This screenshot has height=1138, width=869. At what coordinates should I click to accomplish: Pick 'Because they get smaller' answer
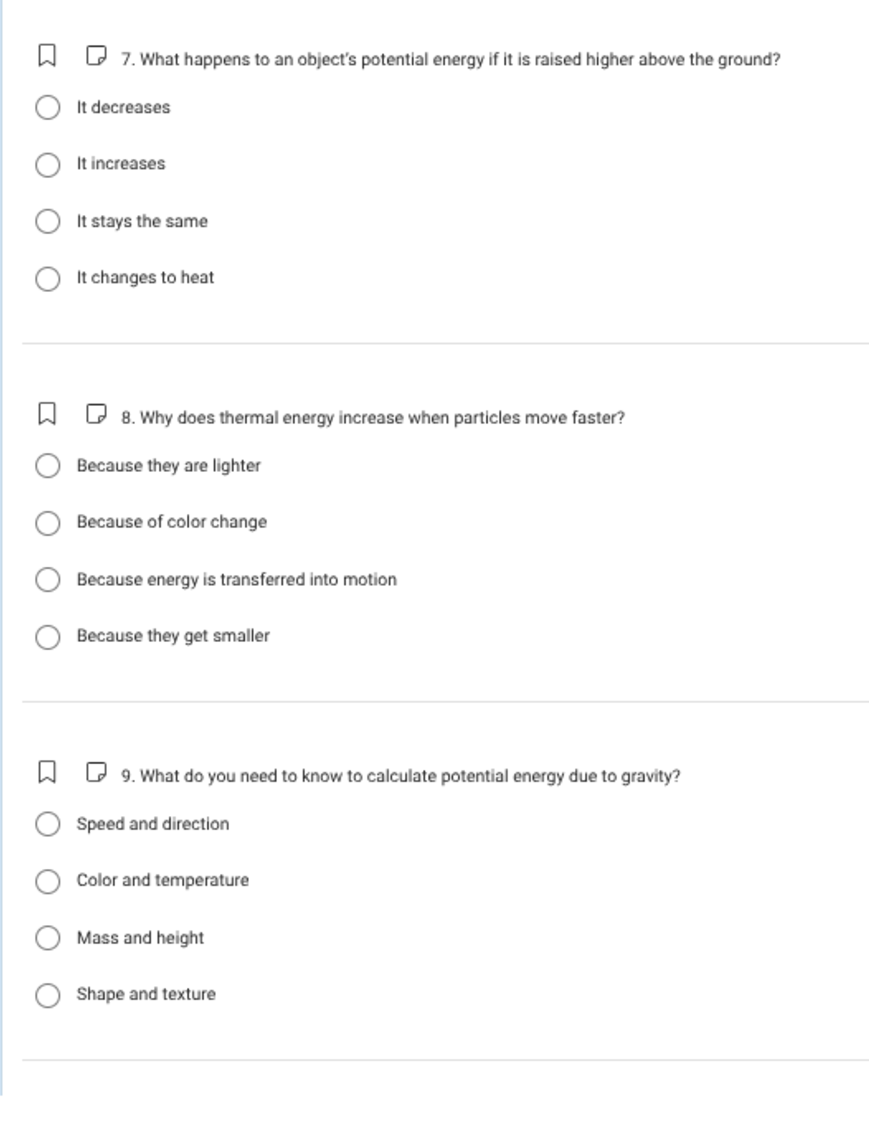(x=48, y=636)
